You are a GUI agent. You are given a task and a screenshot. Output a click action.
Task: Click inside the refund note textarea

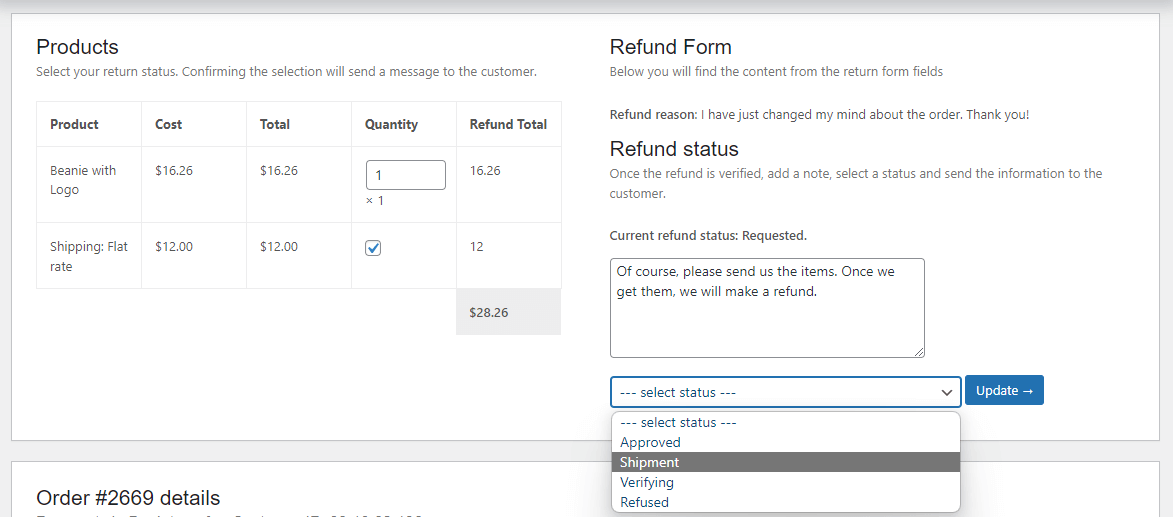(x=767, y=308)
